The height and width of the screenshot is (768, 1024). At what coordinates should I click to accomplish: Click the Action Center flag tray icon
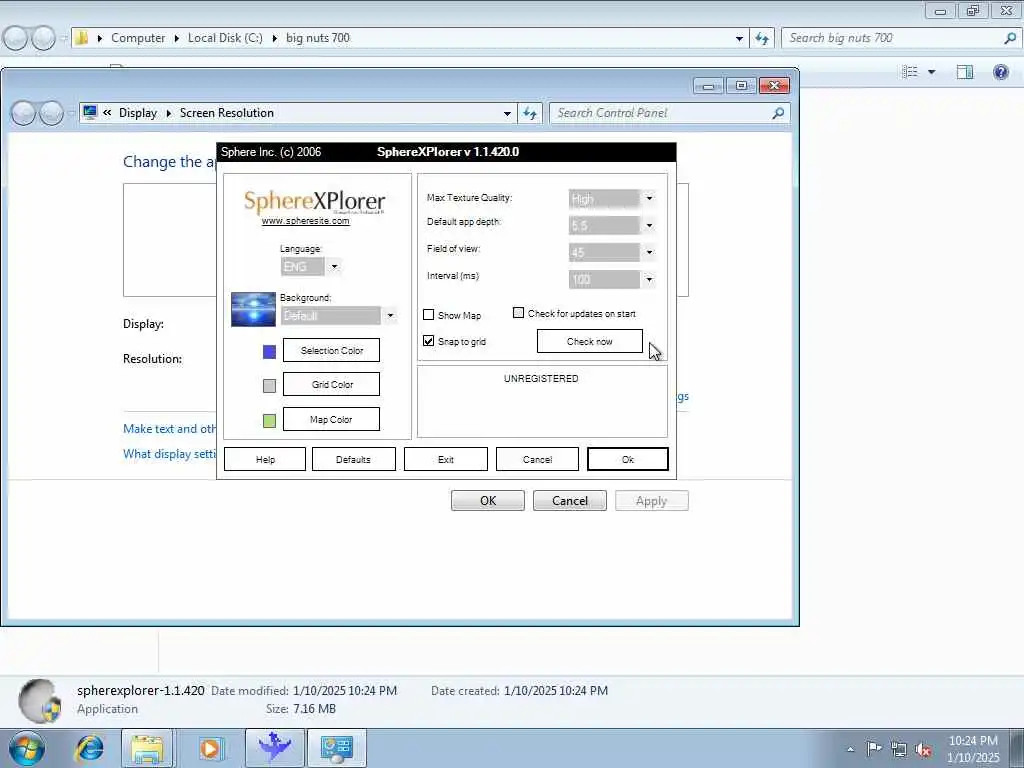click(874, 748)
